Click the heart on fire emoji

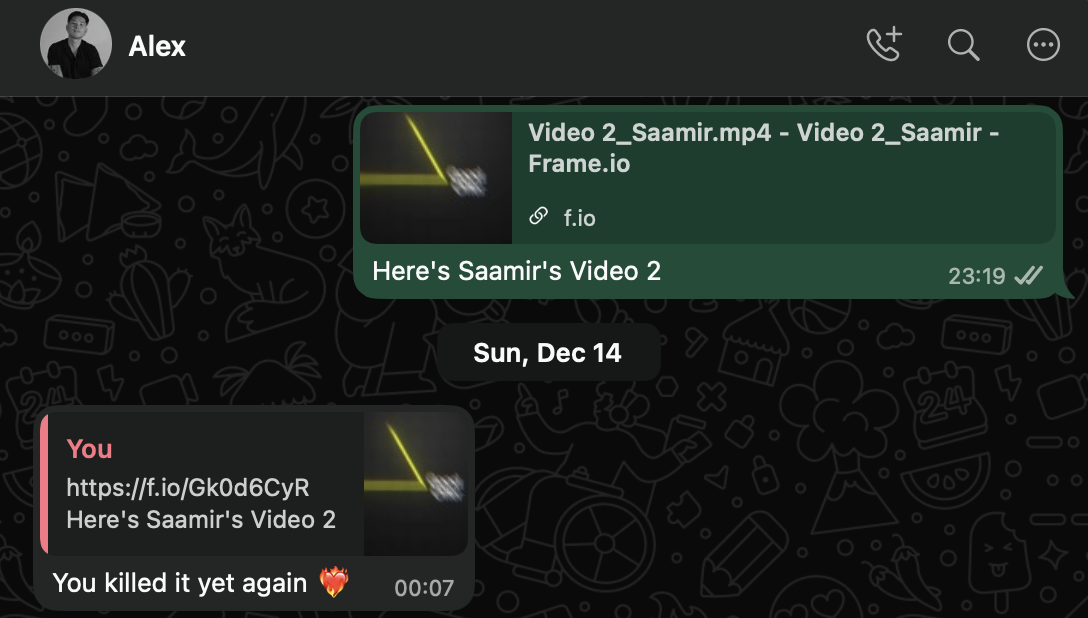coord(334,583)
